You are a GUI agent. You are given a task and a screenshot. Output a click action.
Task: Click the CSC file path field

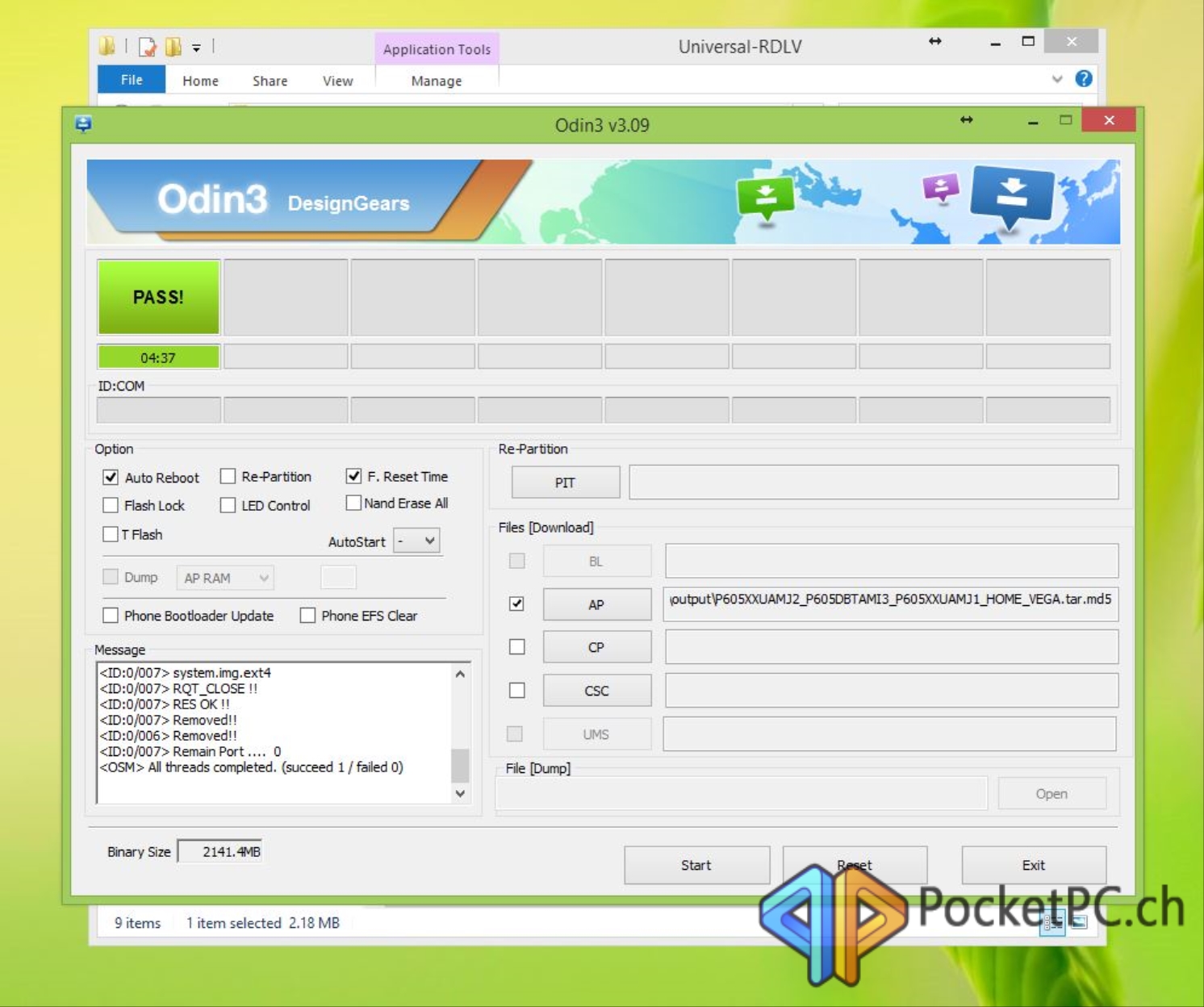click(892, 691)
